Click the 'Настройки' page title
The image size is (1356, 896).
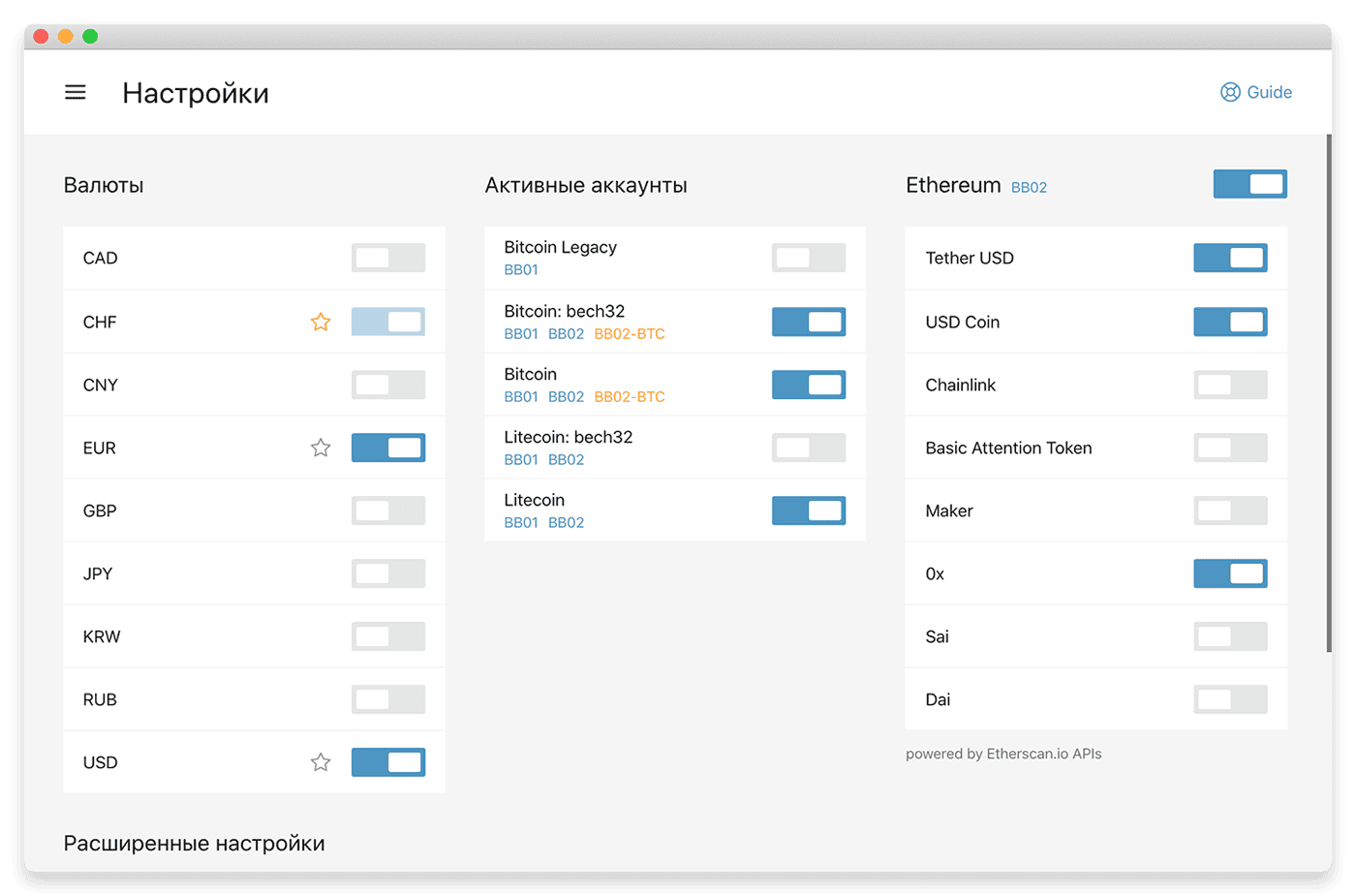(x=196, y=93)
